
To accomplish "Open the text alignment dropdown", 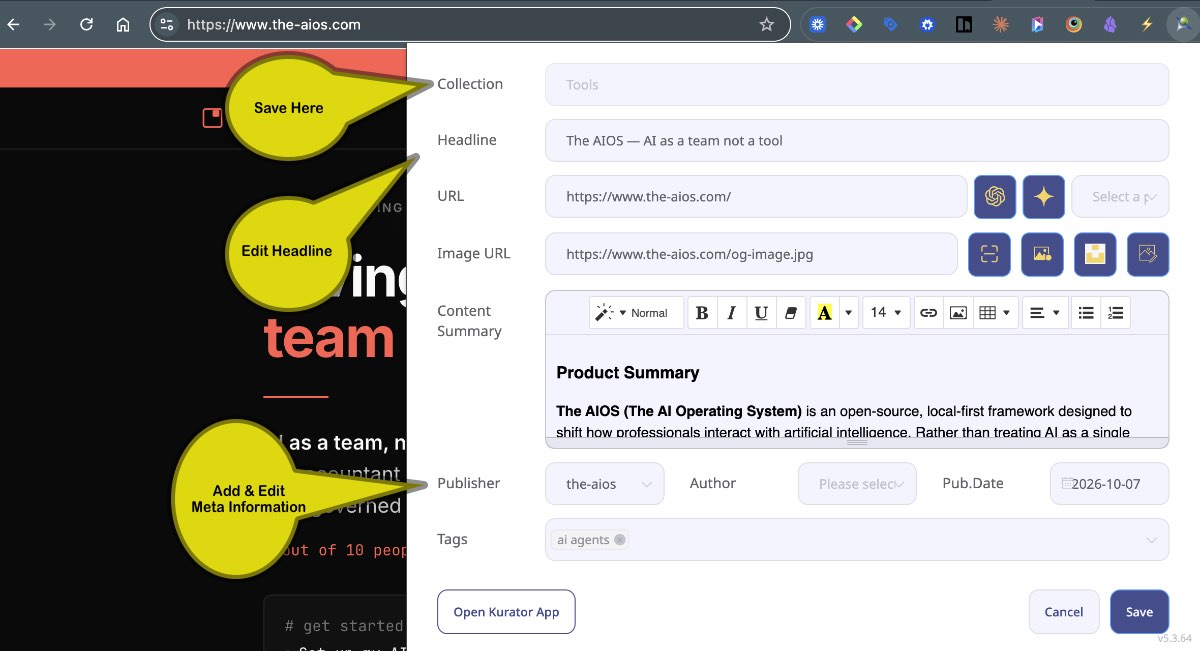I will pos(1045,313).
